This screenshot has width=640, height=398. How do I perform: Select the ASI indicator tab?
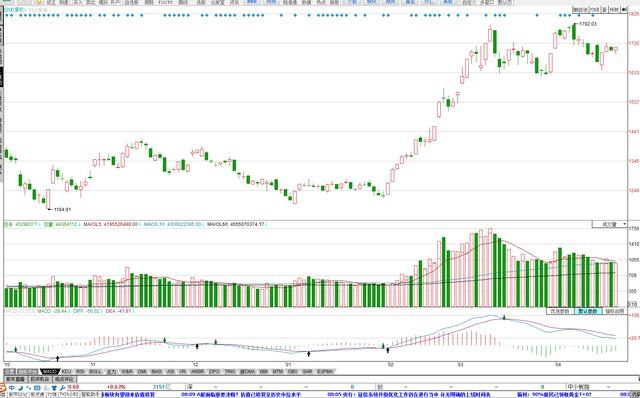[171, 371]
